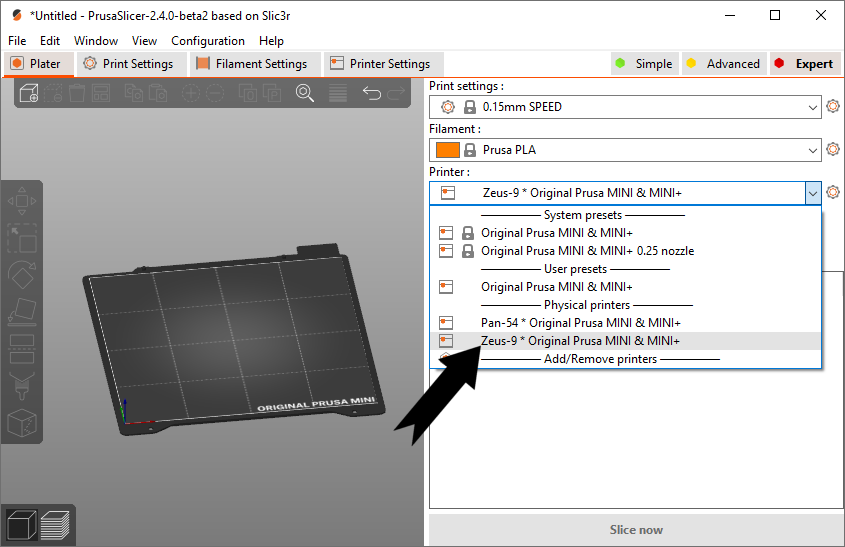Select the Seam painting cube tool
The height and width of the screenshot is (547, 845).
pyautogui.click(x=22, y=423)
